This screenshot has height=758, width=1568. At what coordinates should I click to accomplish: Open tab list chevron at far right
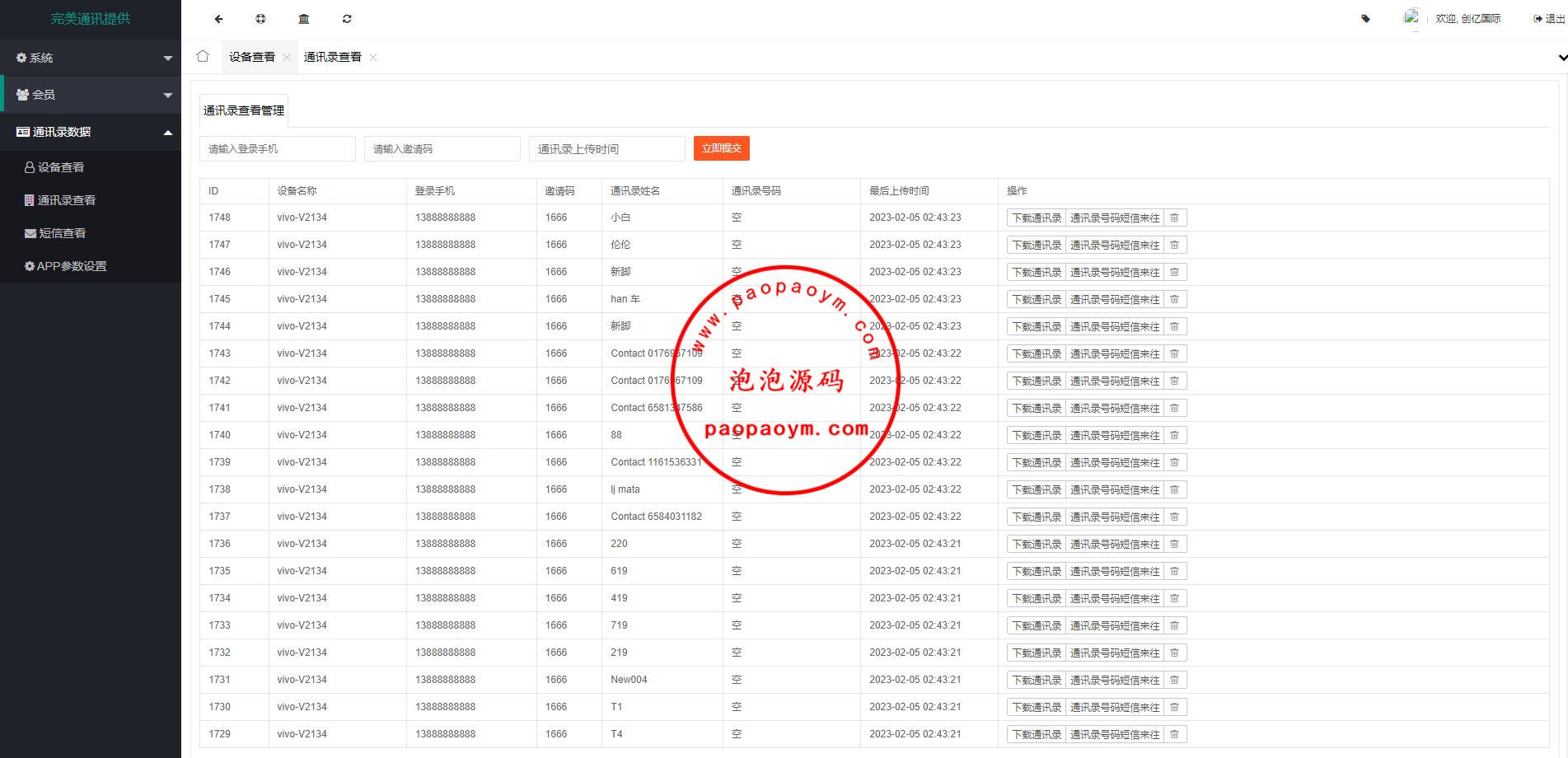[1561, 58]
